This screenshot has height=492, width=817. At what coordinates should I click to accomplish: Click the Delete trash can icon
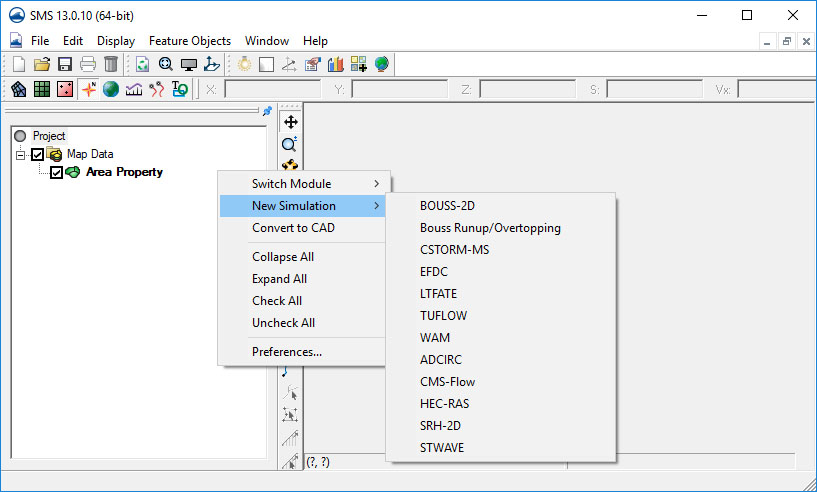coord(111,64)
